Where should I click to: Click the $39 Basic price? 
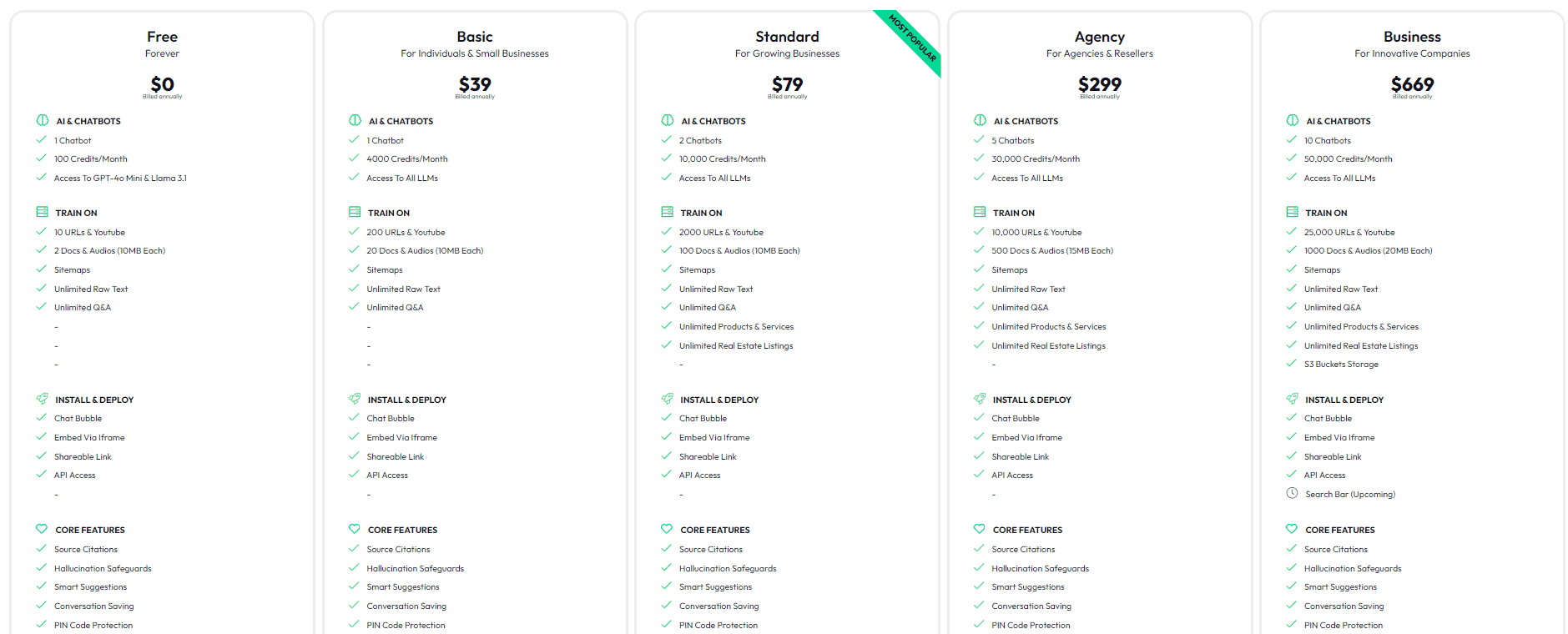(x=475, y=84)
